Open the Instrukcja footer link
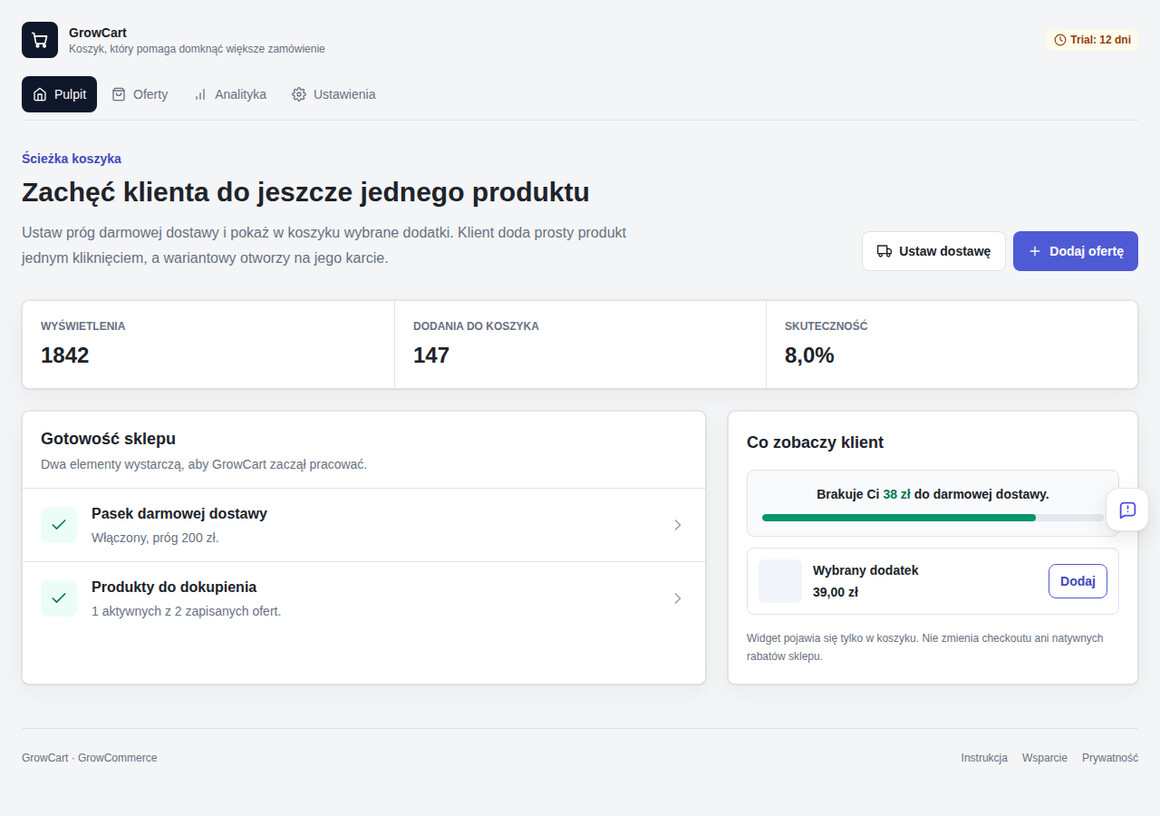Viewport: 1160px width, 816px height. pos(984,758)
